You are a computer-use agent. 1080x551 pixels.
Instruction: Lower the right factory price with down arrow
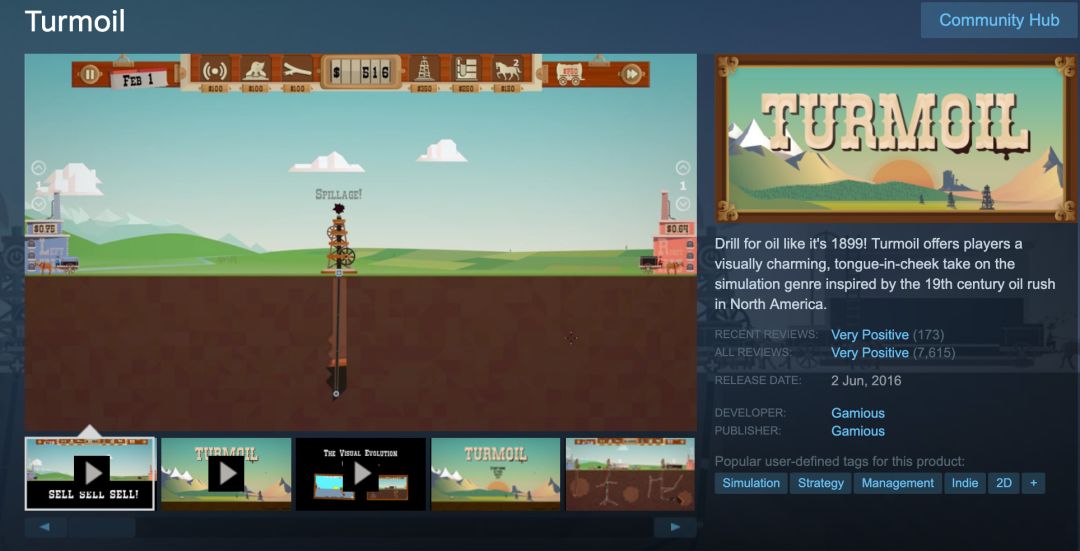[683, 204]
